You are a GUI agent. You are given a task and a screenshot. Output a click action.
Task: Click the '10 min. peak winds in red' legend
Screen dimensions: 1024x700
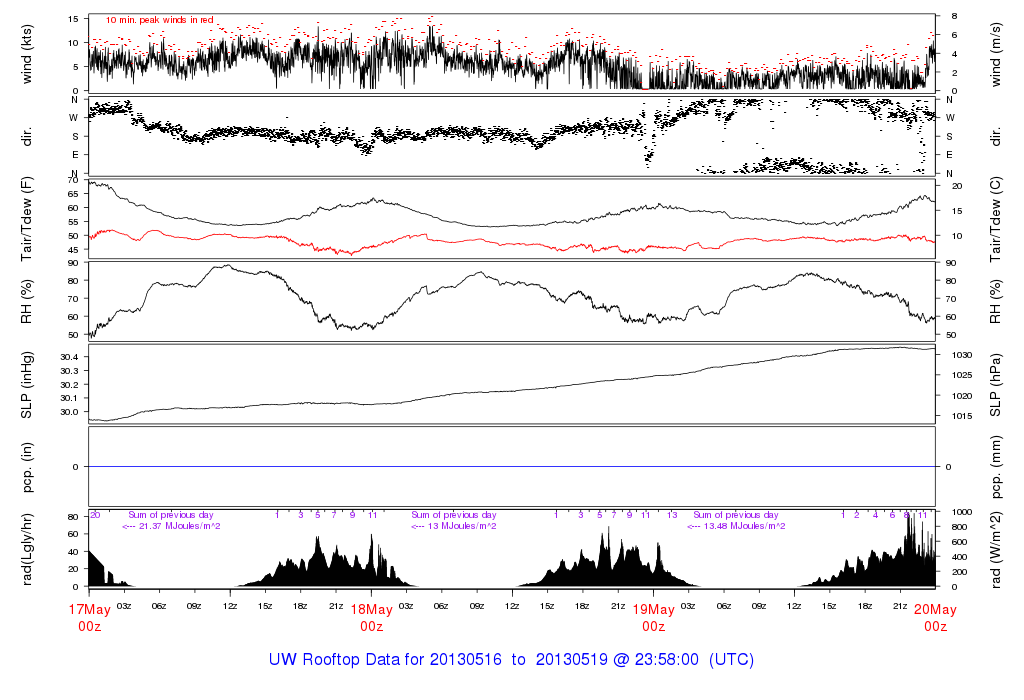160,19
